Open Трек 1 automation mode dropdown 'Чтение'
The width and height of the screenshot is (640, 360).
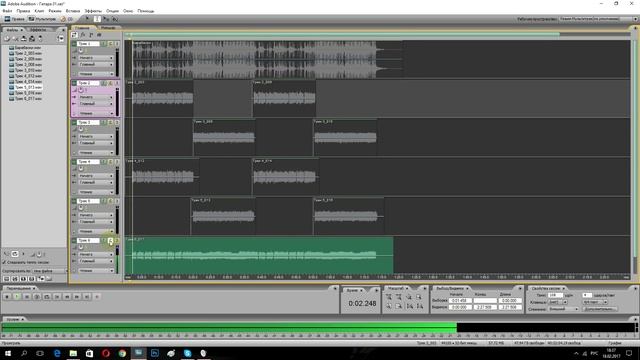point(96,74)
